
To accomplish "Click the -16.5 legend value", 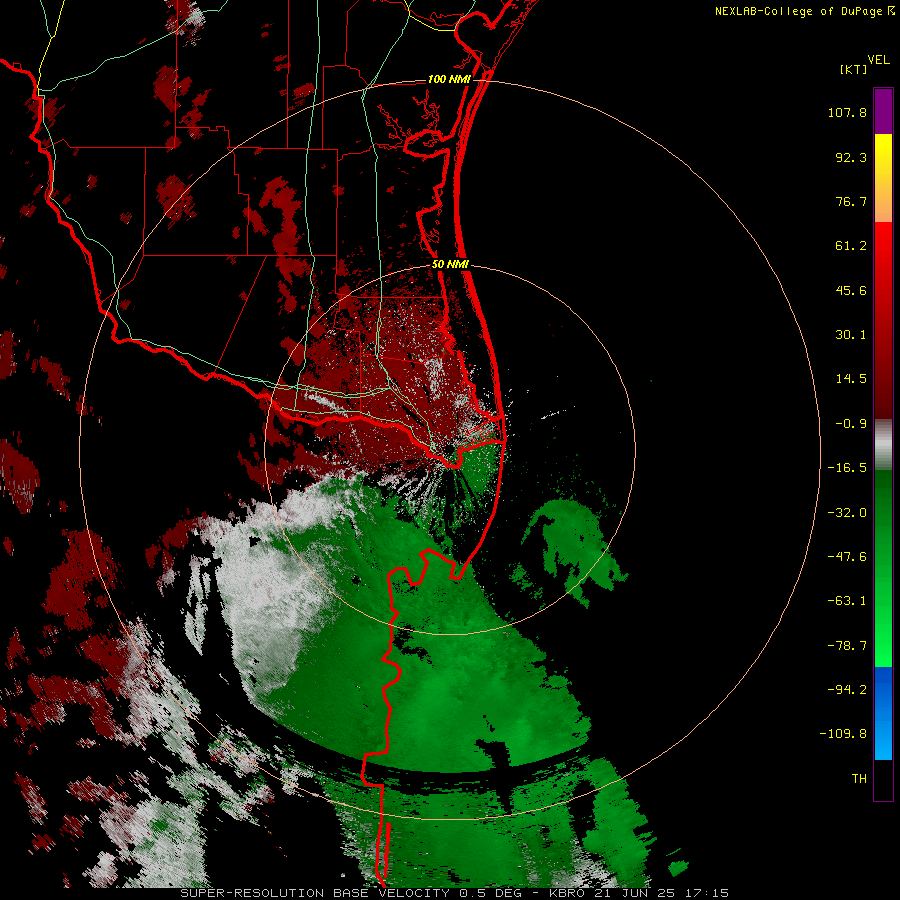I will coord(847,468).
